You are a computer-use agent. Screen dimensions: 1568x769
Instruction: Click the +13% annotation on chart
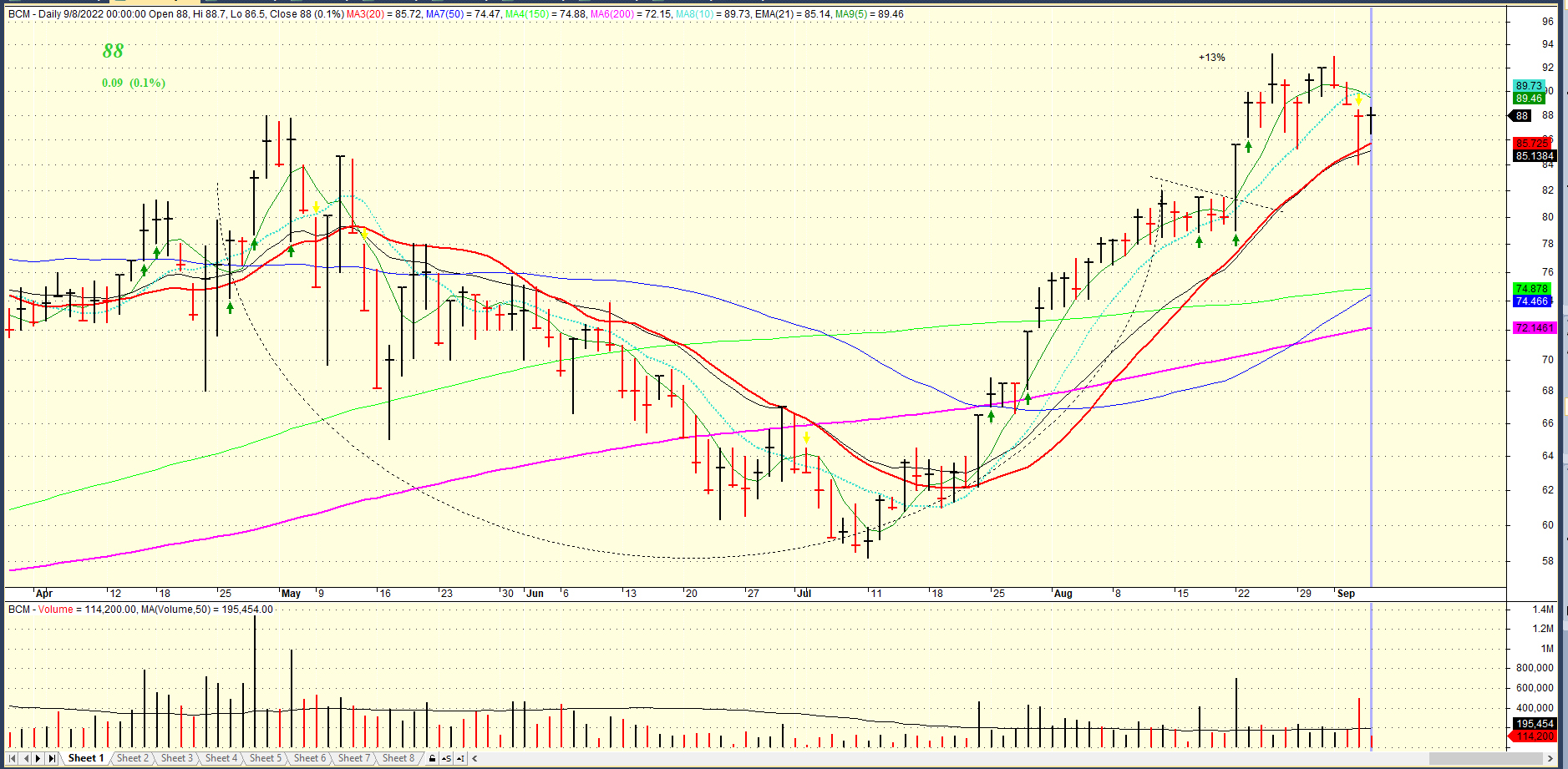pos(1211,58)
